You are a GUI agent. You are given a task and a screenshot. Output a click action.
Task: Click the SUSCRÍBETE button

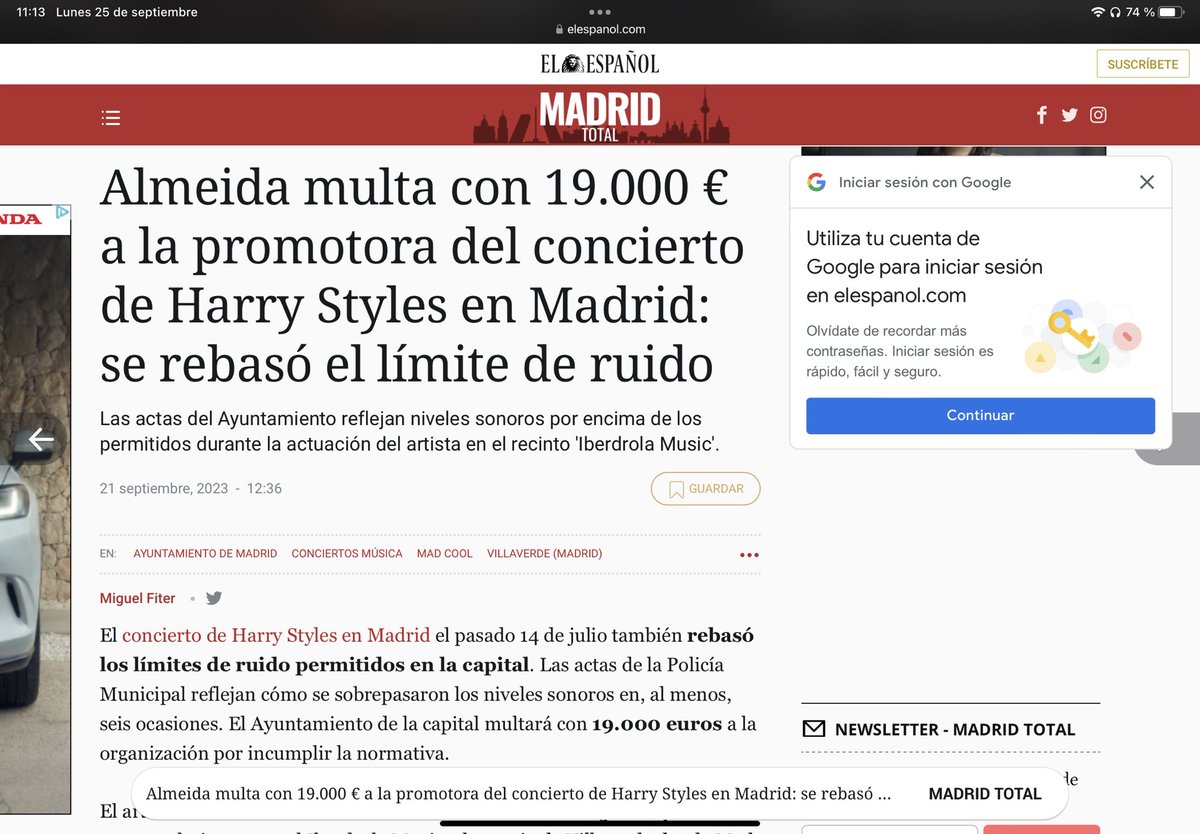1143,64
